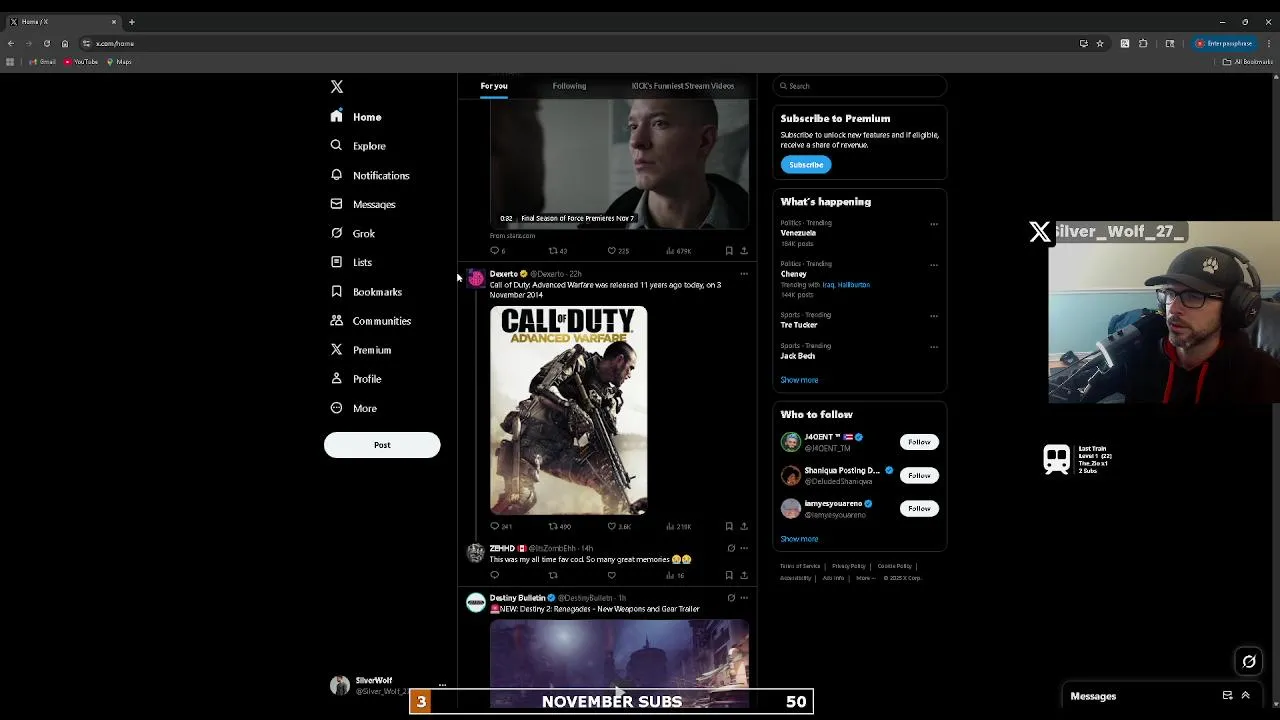The image size is (1280, 720).
Task: Bookmark this page with the address bar star
Action: pyautogui.click(x=1100, y=43)
